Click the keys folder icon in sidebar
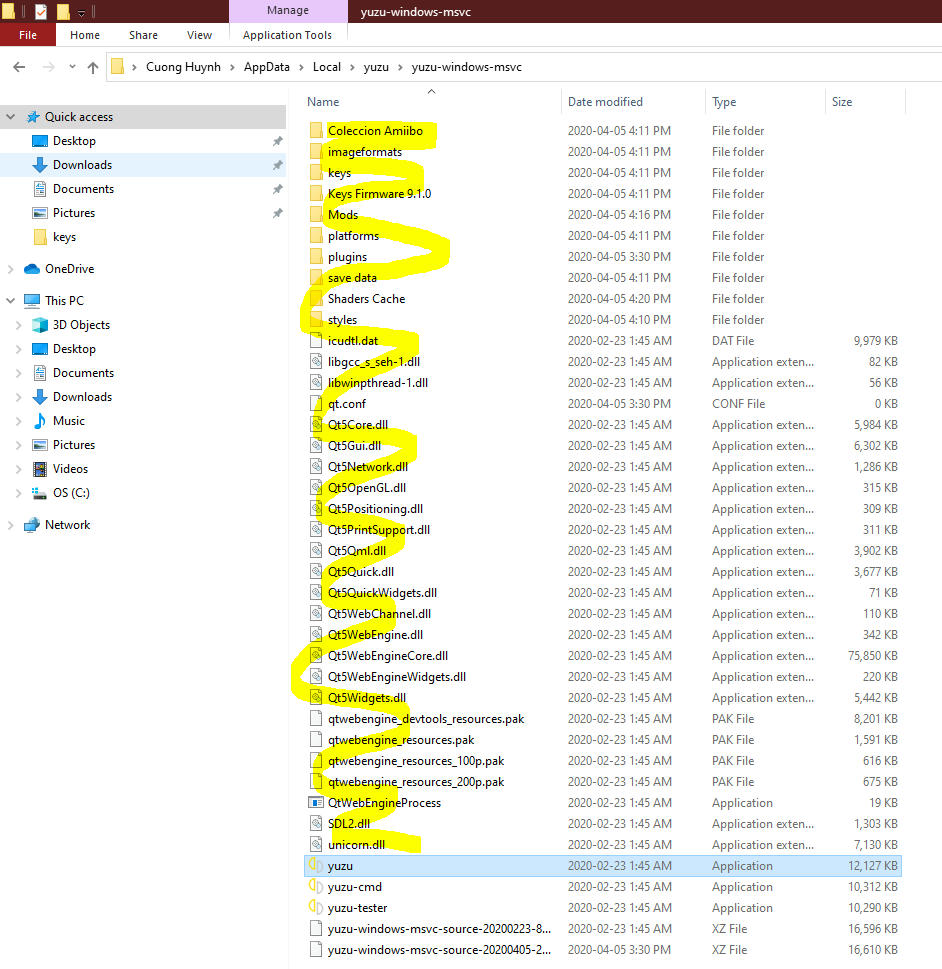The width and height of the screenshot is (942, 969). pos(40,237)
